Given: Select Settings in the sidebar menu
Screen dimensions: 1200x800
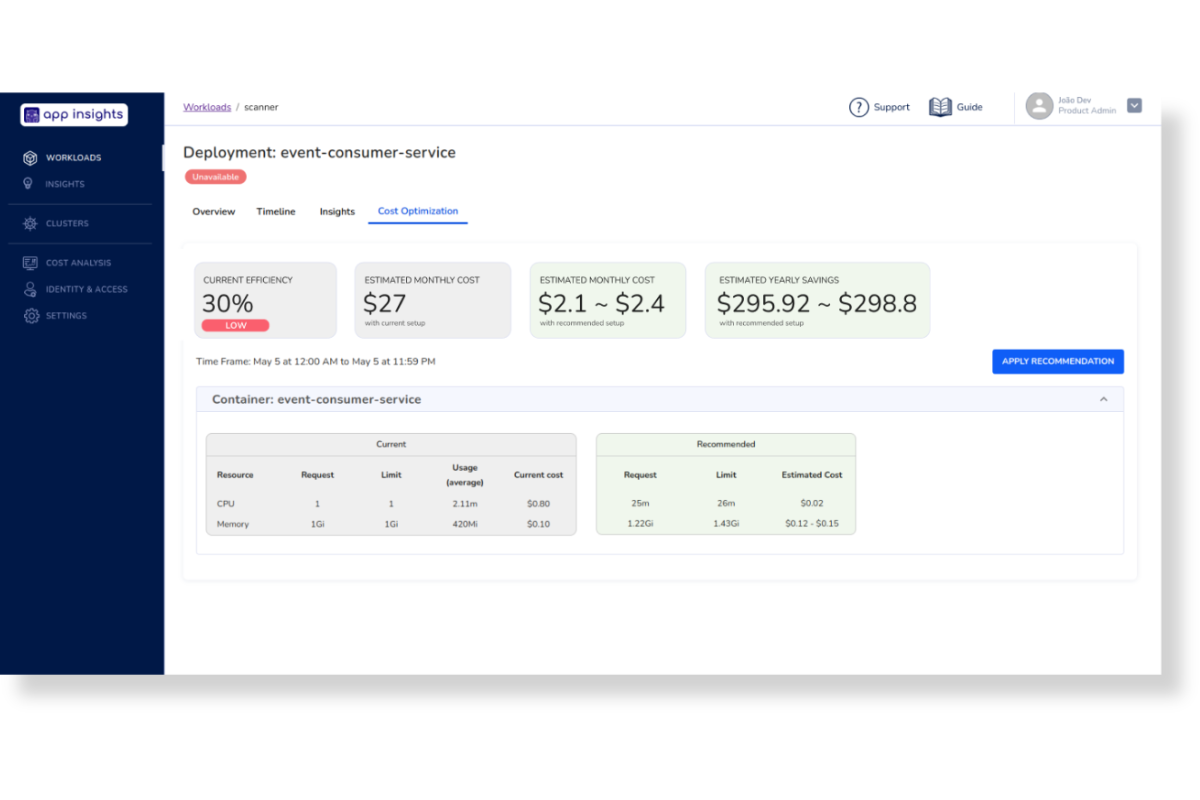Looking at the screenshot, I should coord(66,316).
